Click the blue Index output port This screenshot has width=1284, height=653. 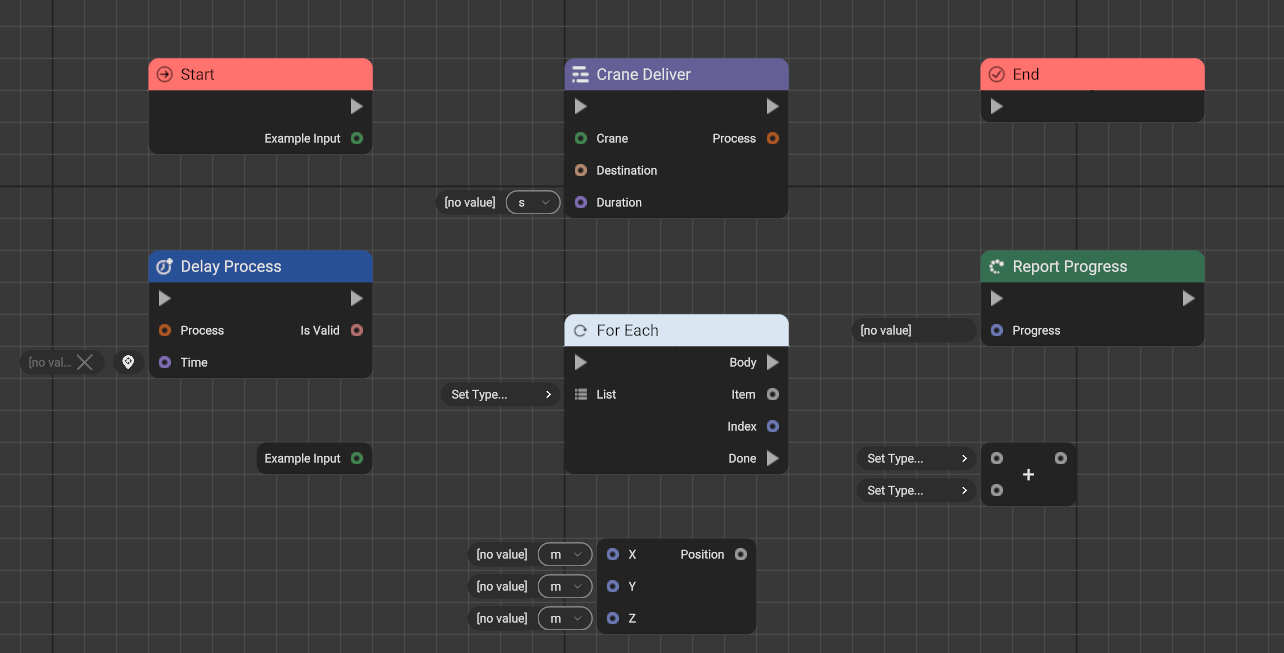point(773,427)
